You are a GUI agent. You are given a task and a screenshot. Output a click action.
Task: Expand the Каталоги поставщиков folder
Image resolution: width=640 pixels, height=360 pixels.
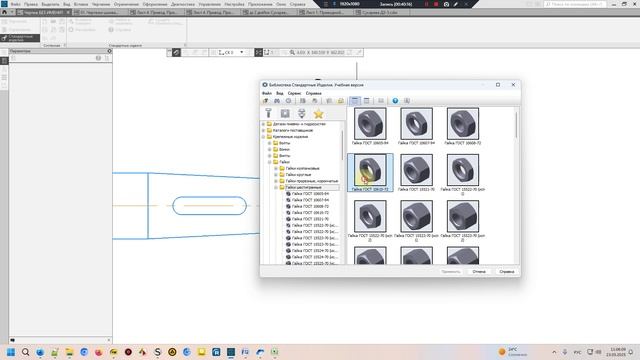click(263, 130)
